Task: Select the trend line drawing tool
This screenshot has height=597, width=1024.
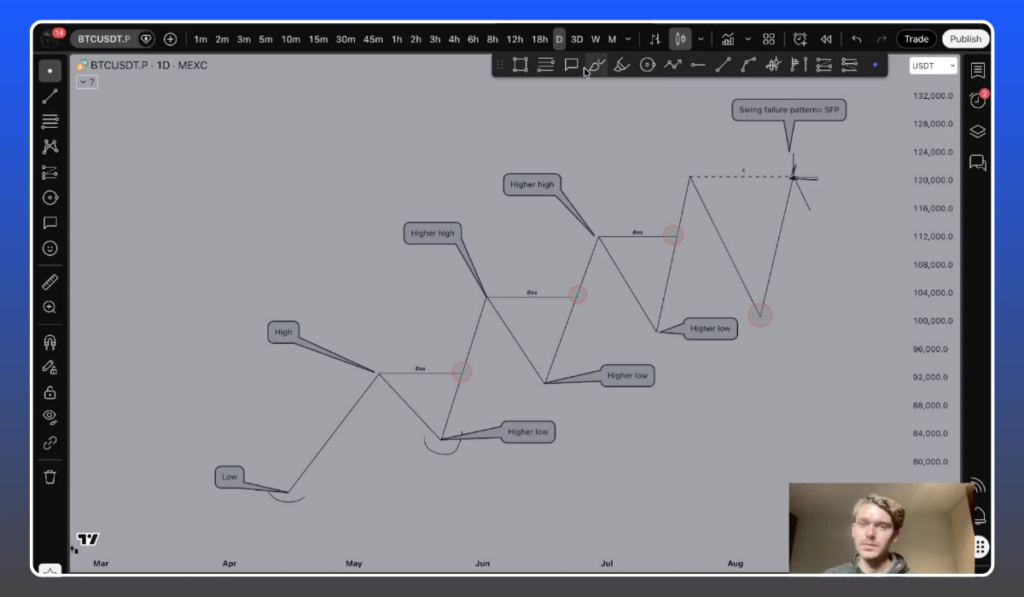Action: coord(50,97)
